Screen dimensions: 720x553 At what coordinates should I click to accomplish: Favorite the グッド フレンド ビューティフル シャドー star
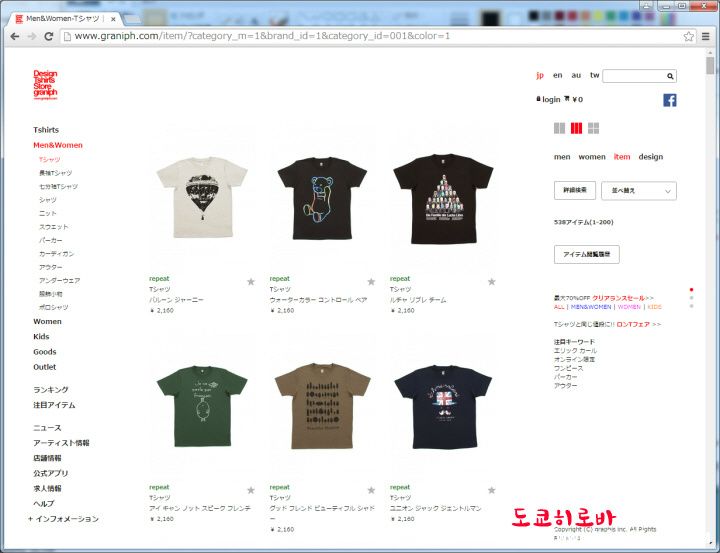coord(371,490)
